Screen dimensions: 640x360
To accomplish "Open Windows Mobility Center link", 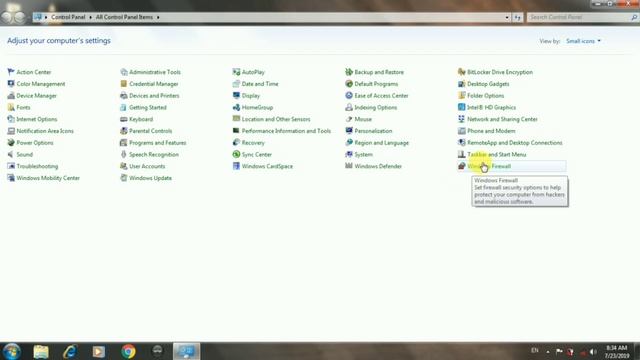I will [48, 178].
